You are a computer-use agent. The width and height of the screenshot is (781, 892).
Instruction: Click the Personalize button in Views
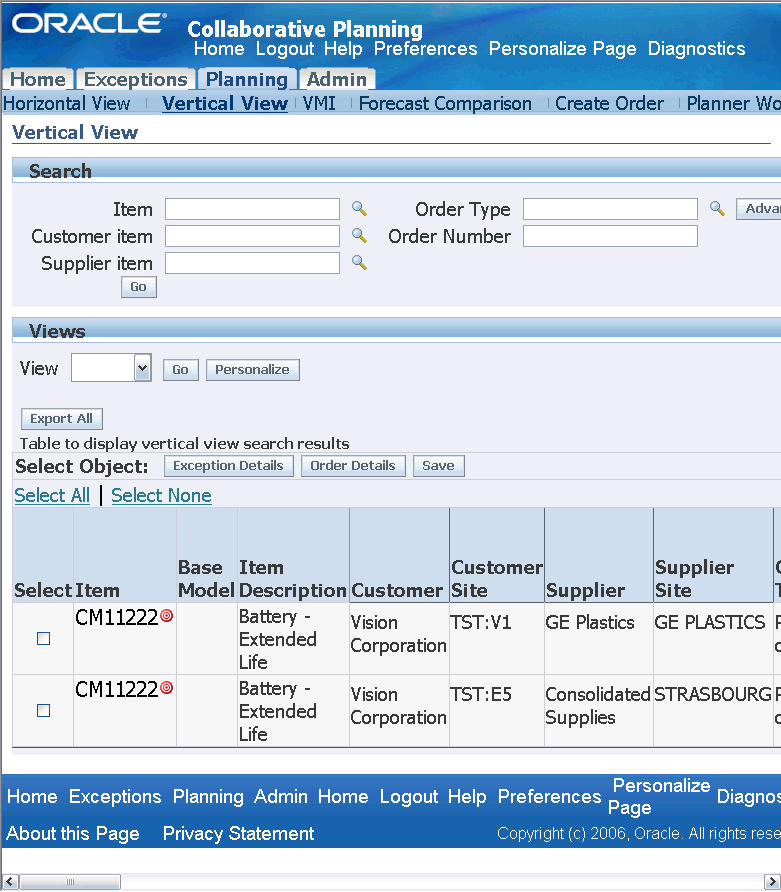253,370
